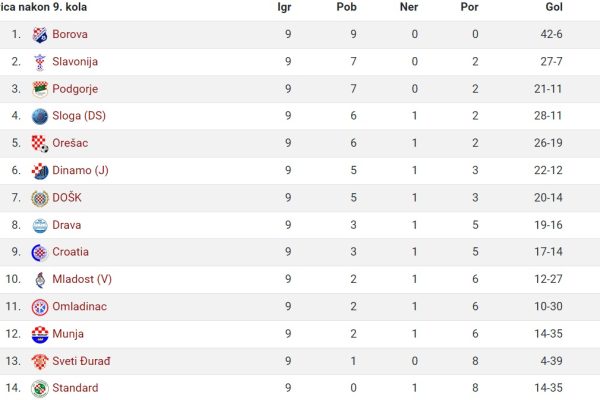Open the Slavonija team link

[75, 61]
